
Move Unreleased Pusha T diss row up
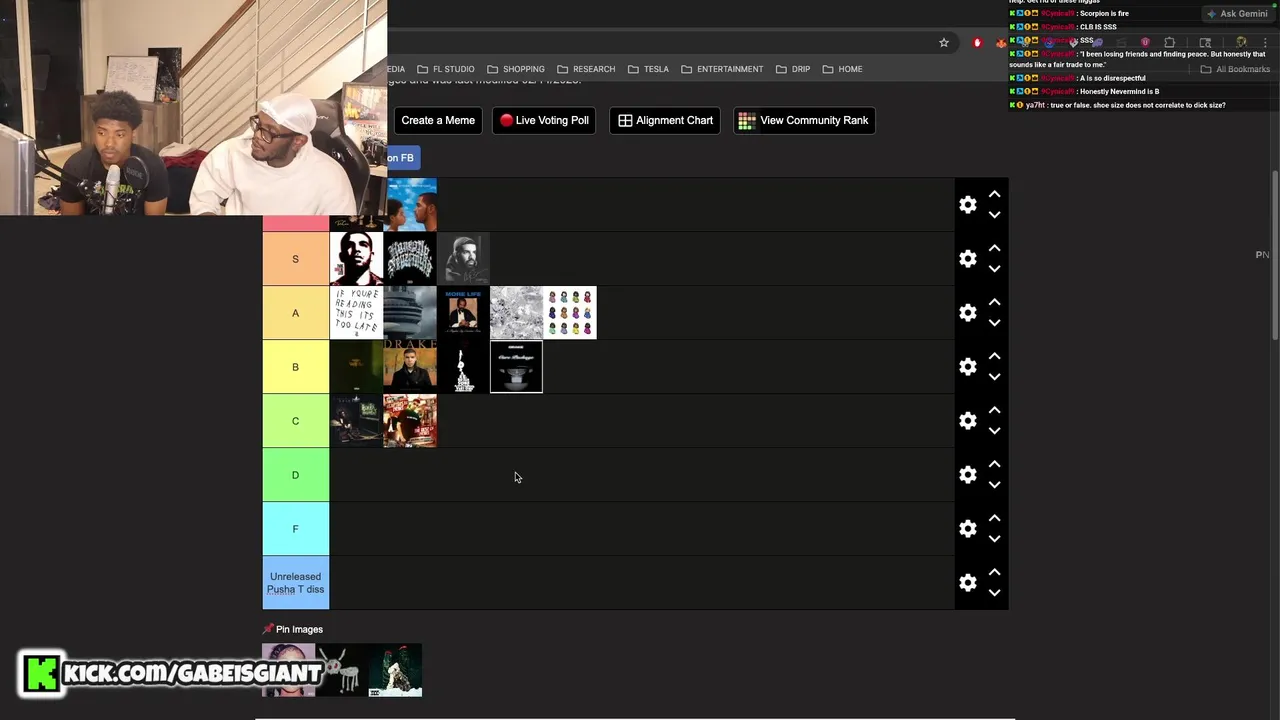coord(994,572)
